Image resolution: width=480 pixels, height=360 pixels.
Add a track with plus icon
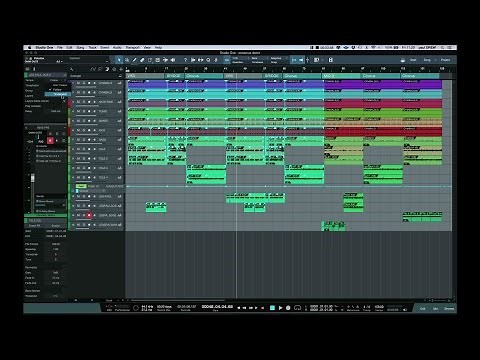[121, 69]
